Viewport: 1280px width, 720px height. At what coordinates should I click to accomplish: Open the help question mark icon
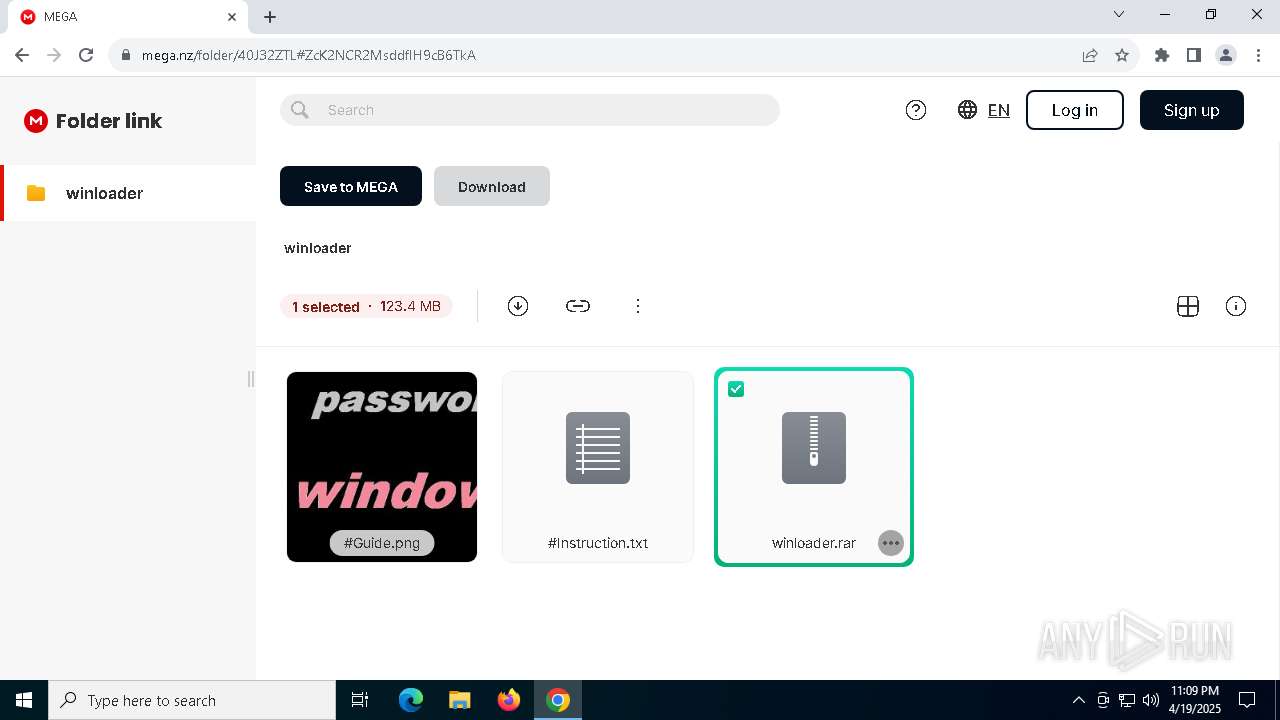pos(916,110)
